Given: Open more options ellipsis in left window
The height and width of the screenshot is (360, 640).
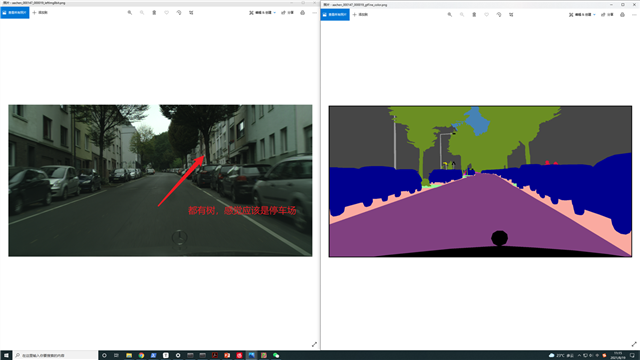Looking at the screenshot, I should point(314,13).
